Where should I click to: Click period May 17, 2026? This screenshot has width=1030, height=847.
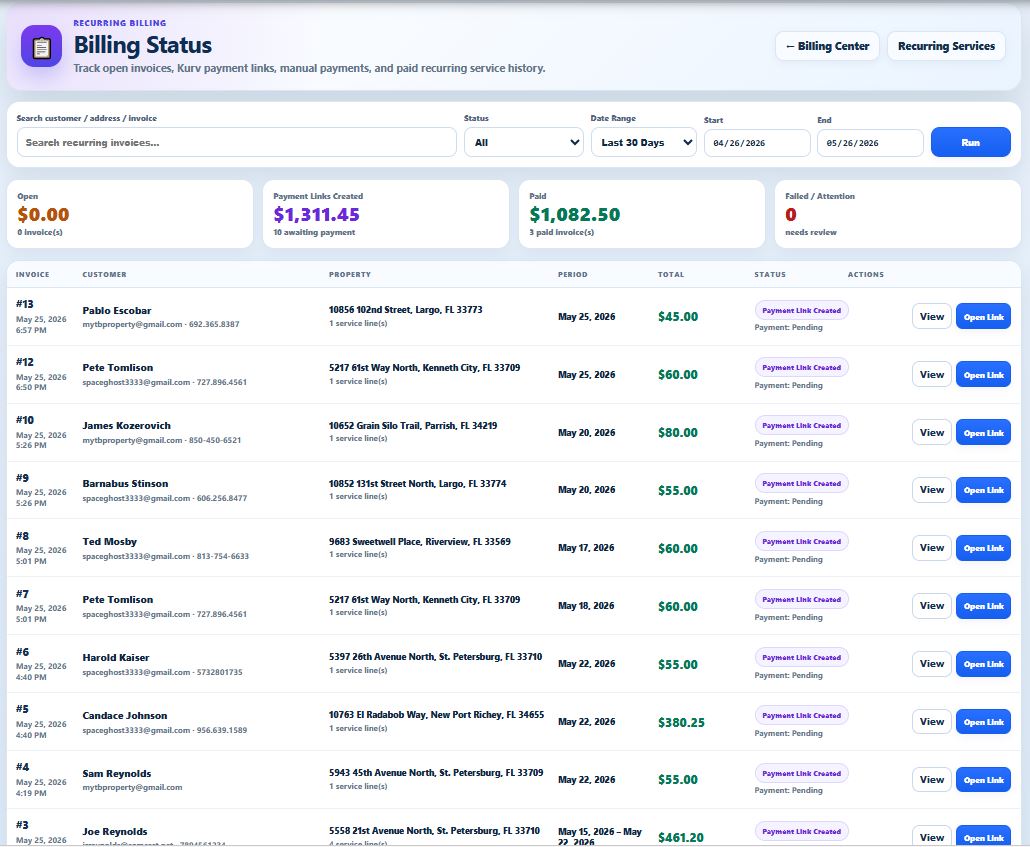[x=586, y=548]
